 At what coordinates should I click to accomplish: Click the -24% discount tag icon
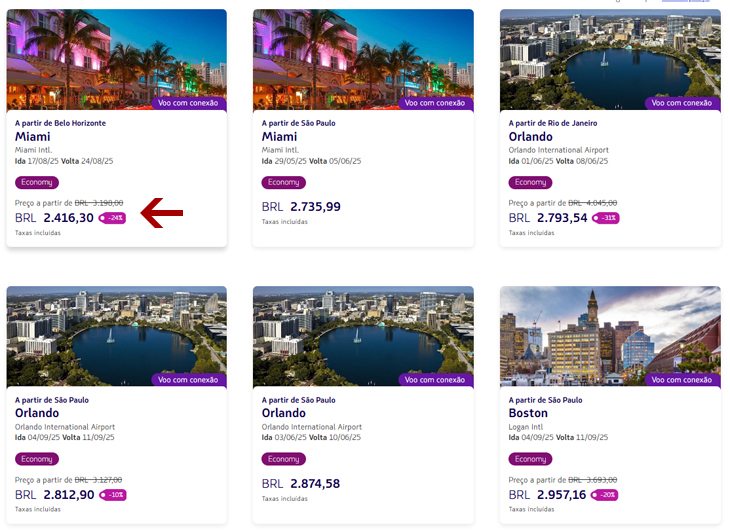112,218
